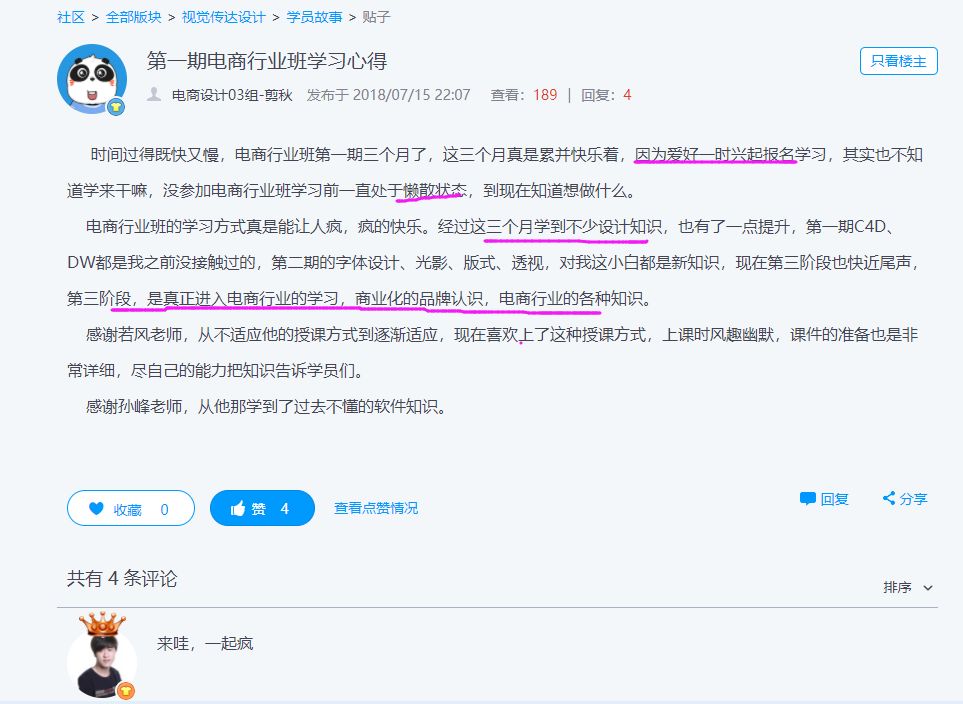The width and height of the screenshot is (963, 704).
Task: Click the 回复 speech bubble icon
Action: (x=808, y=499)
